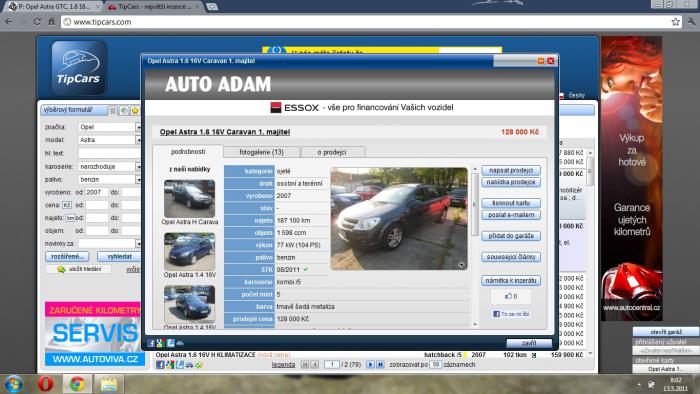700x394 pixels.
Task: Click the thumbs-up like icon
Action: point(508,296)
